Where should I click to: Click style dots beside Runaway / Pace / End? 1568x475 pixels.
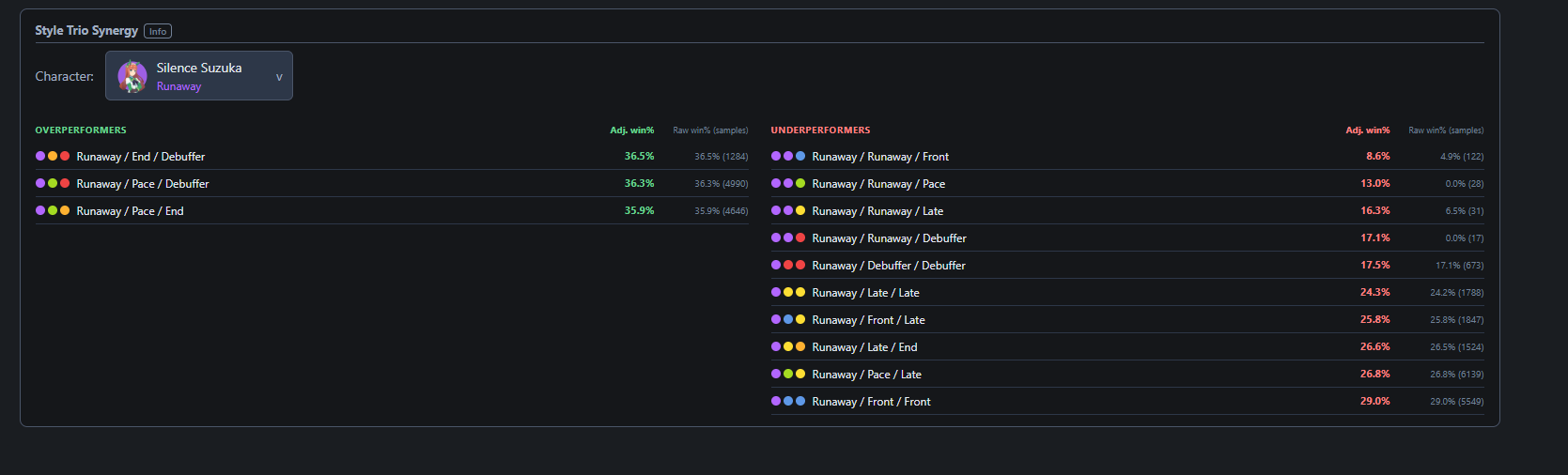[53, 211]
